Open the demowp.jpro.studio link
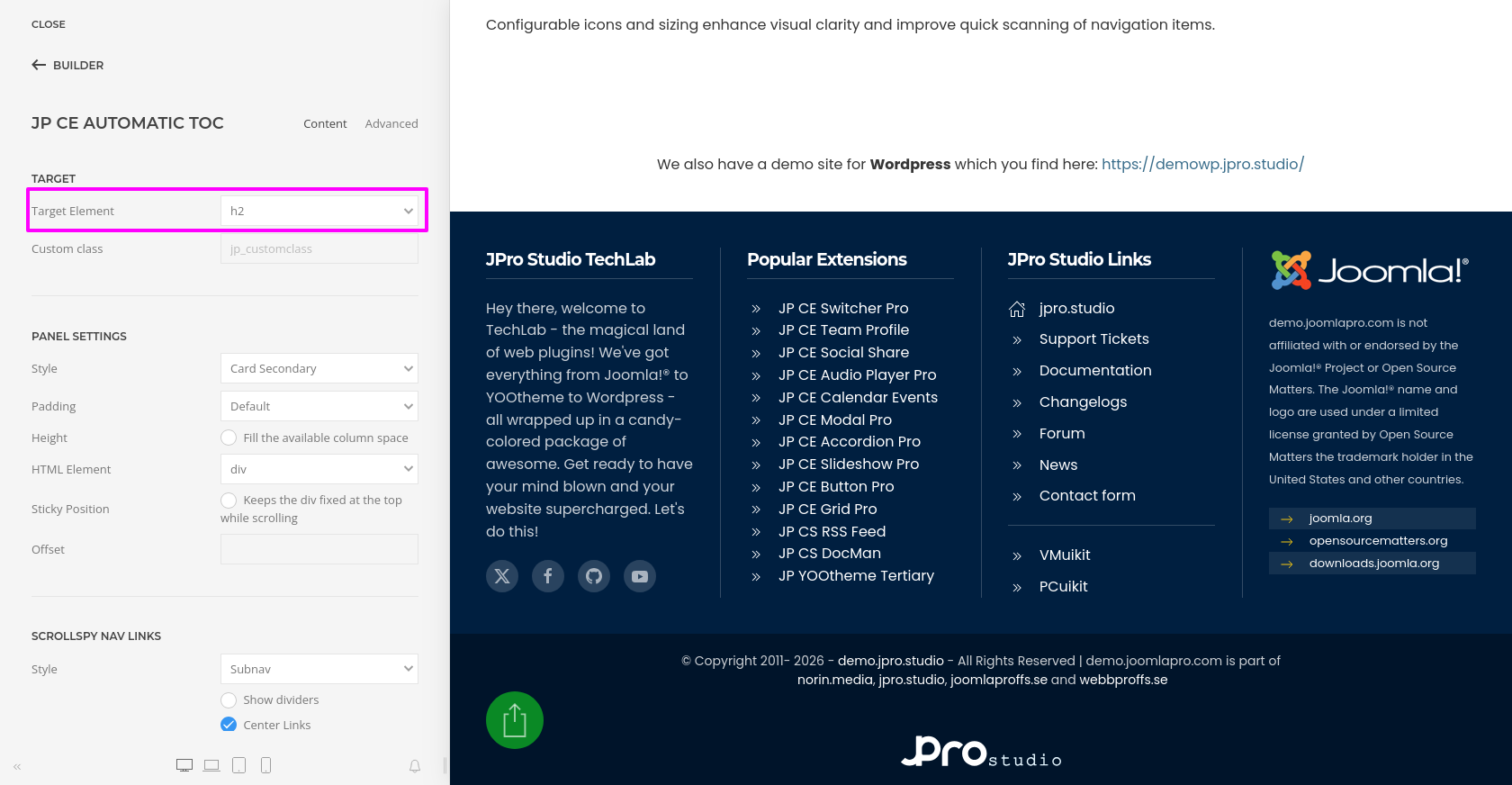 pos(1202,164)
